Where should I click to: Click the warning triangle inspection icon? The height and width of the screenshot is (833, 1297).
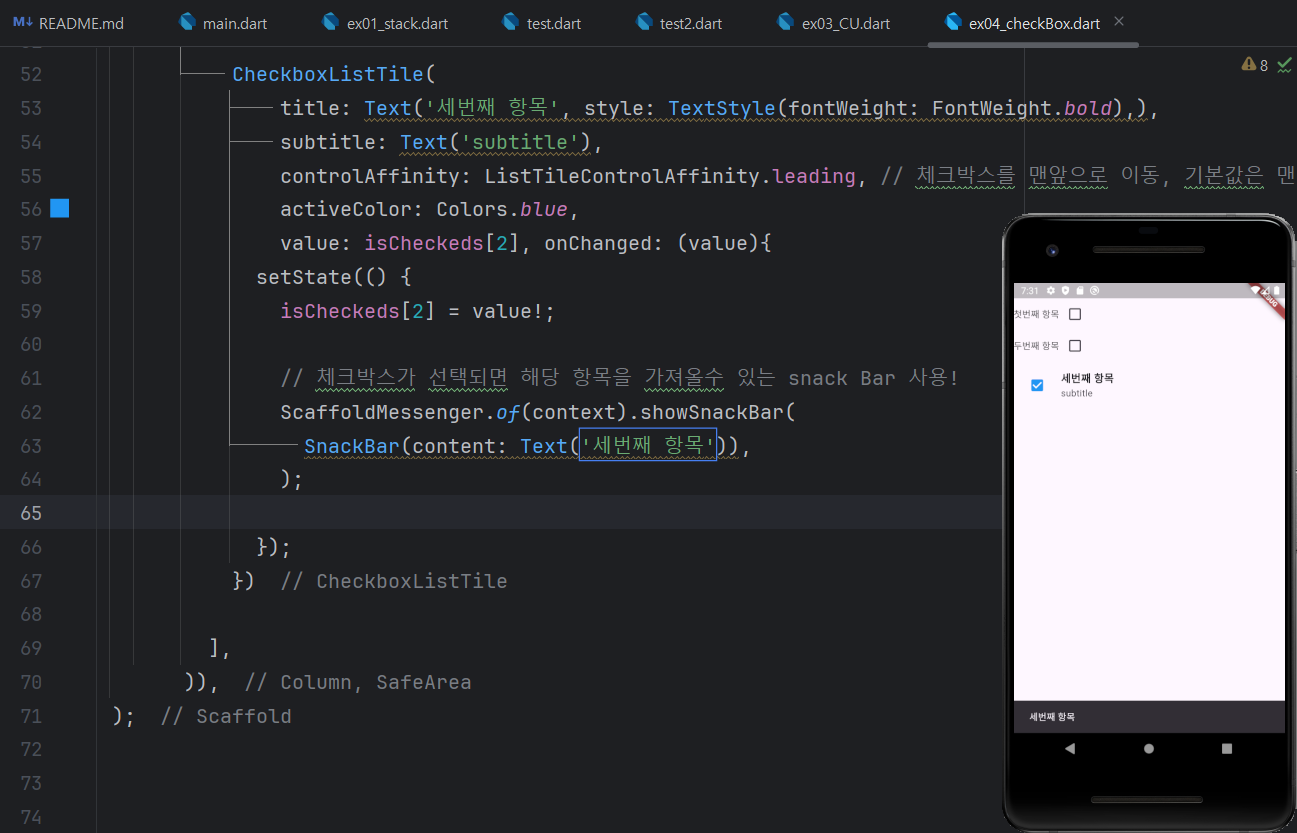pyautogui.click(x=1248, y=65)
